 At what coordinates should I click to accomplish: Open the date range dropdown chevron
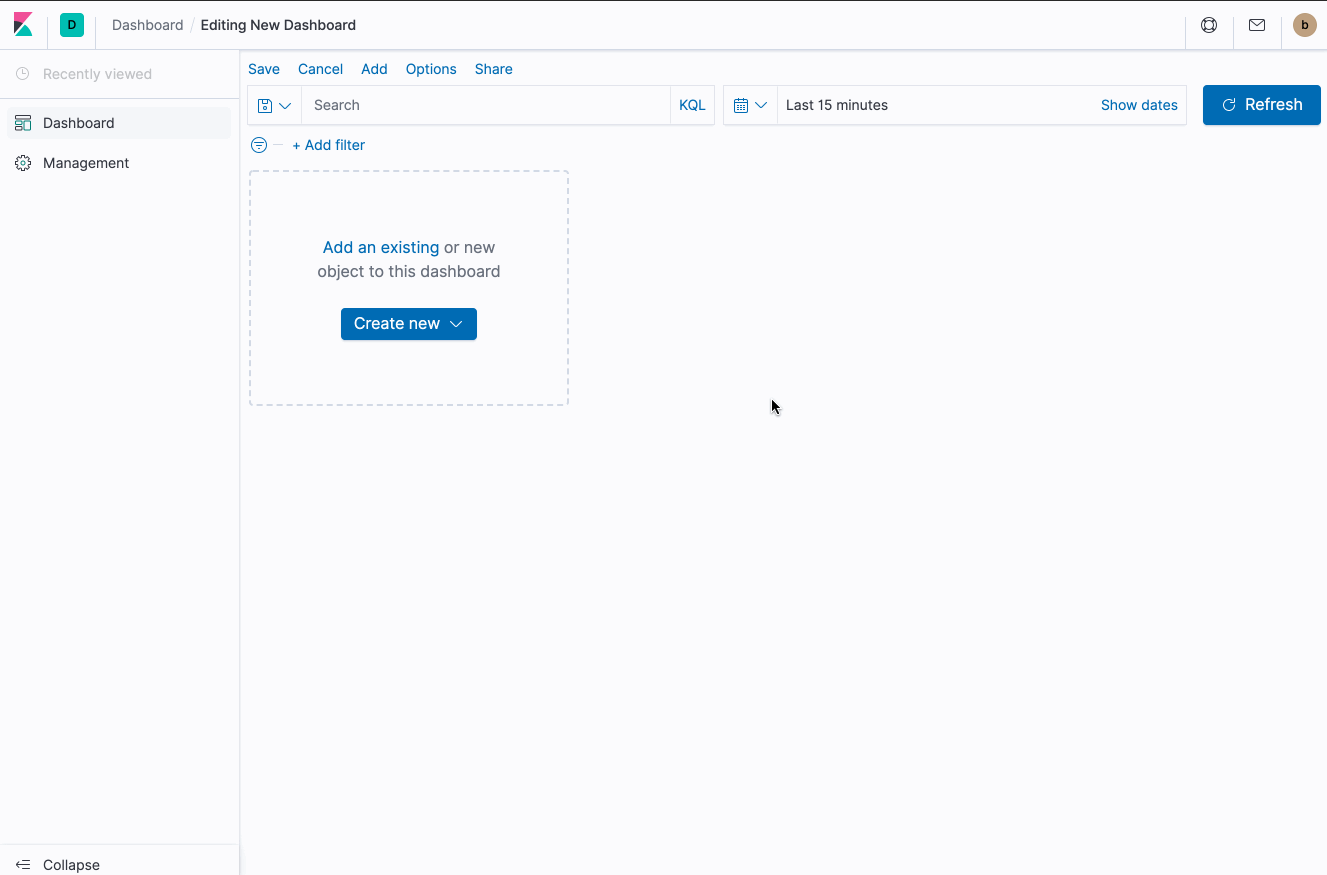pos(761,104)
